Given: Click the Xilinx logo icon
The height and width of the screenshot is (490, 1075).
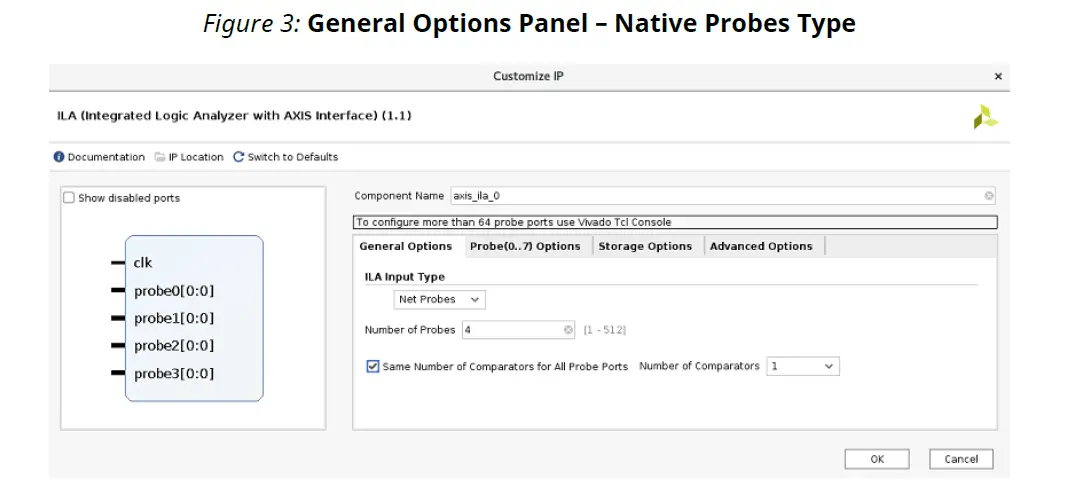Looking at the screenshot, I should pos(985,117).
